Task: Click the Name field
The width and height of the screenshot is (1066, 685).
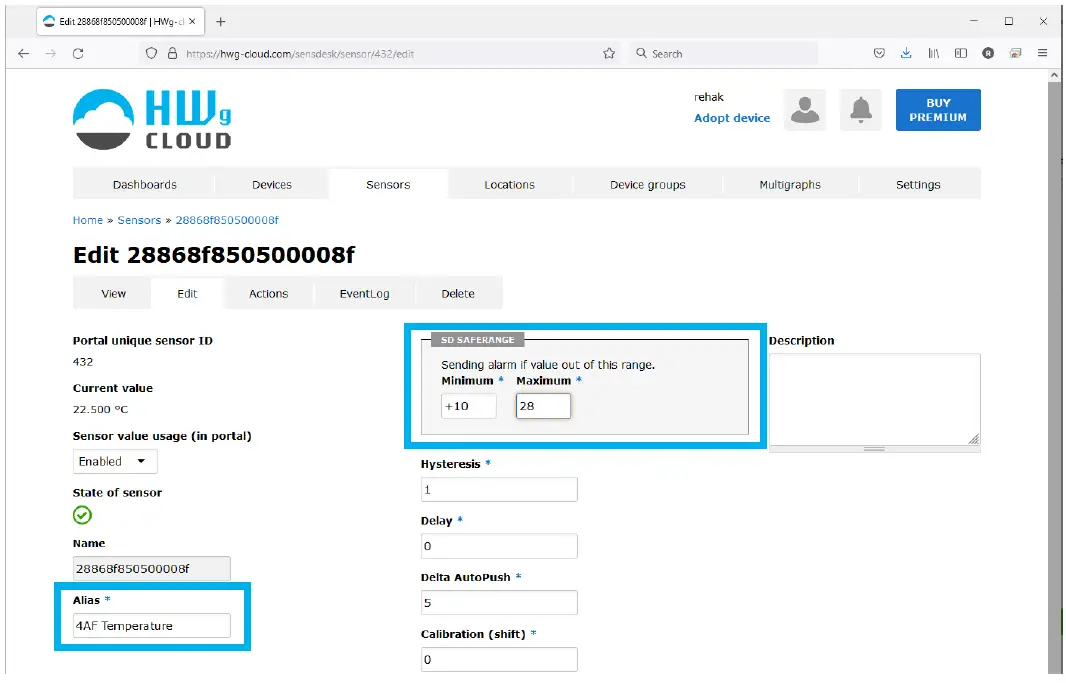Action: click(x=152, y=569)
